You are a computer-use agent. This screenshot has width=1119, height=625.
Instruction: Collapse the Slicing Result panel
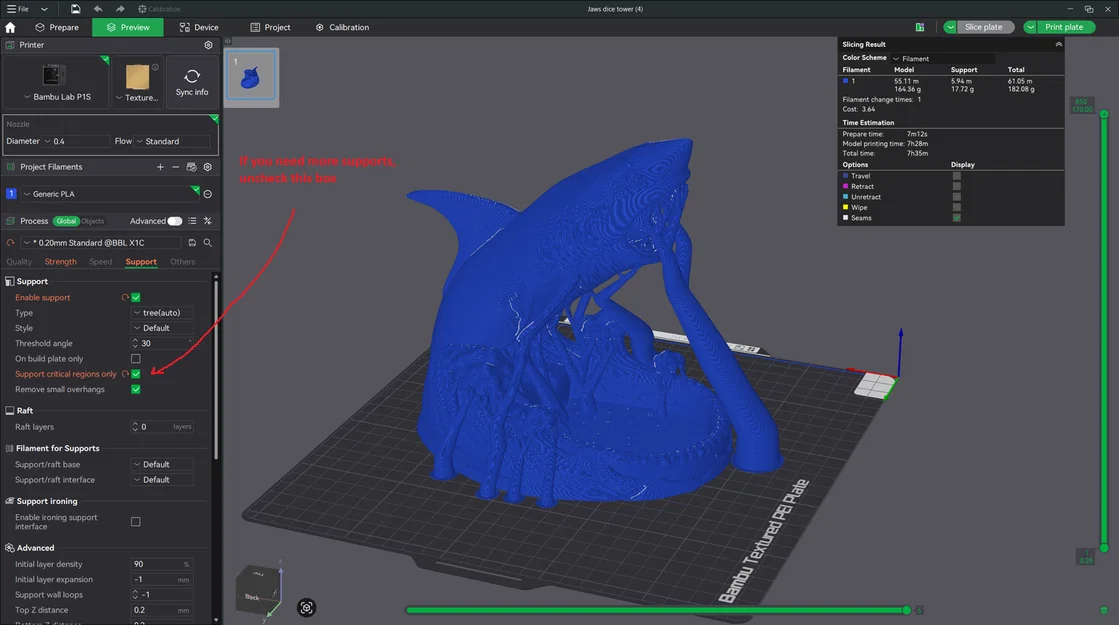click(x=1058, y=44)
